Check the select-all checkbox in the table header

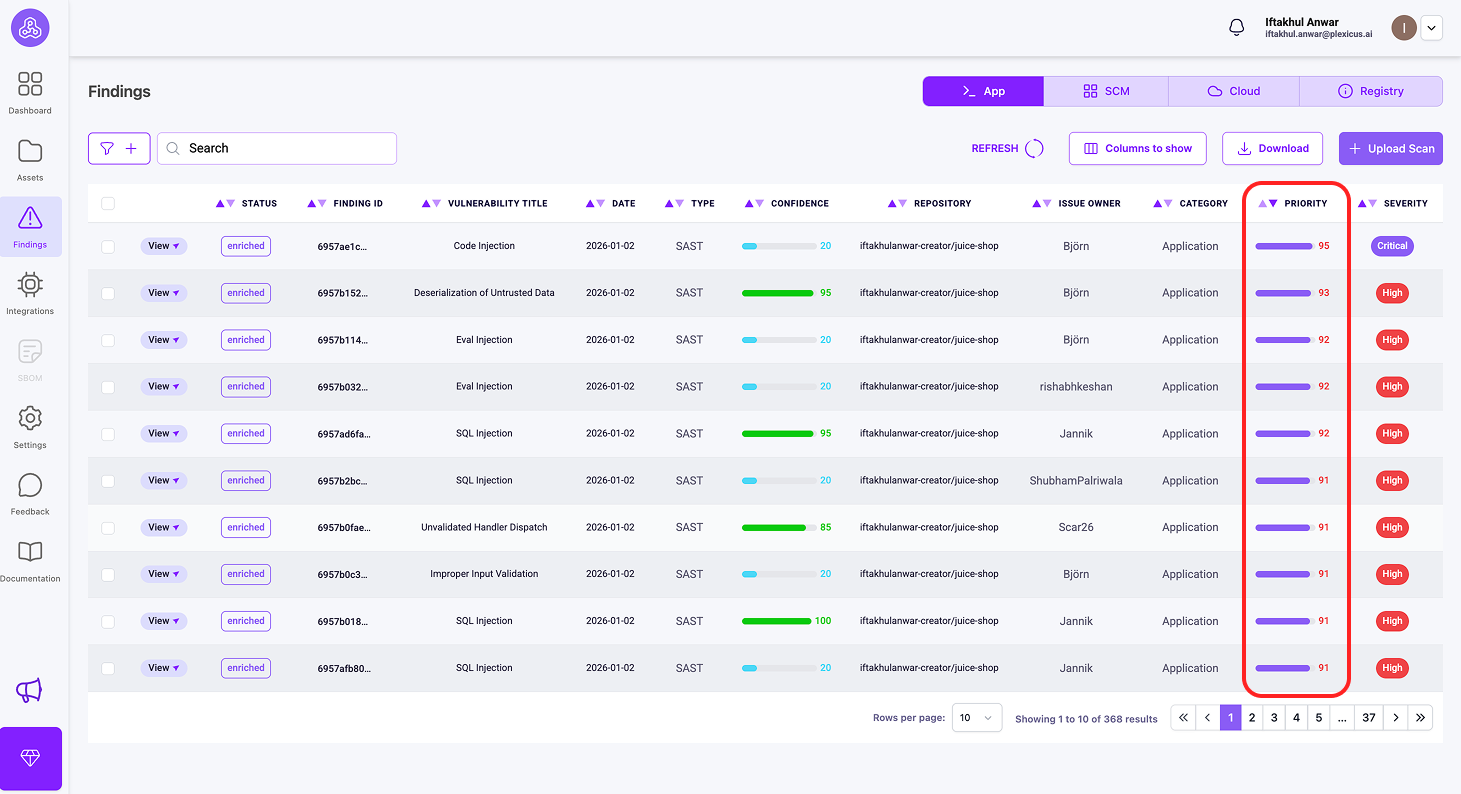click(108, 202)
